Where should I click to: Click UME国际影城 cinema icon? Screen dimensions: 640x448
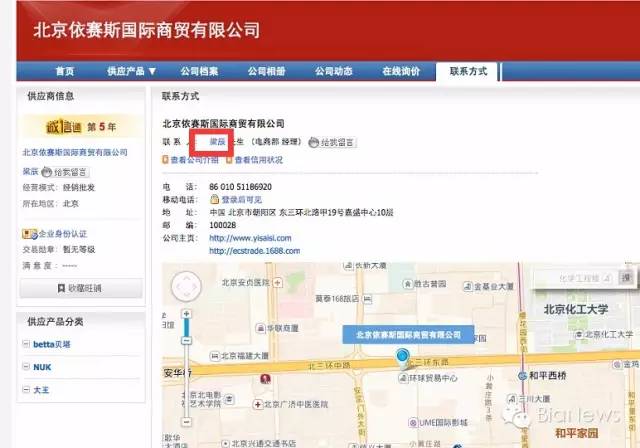[413, 422]
